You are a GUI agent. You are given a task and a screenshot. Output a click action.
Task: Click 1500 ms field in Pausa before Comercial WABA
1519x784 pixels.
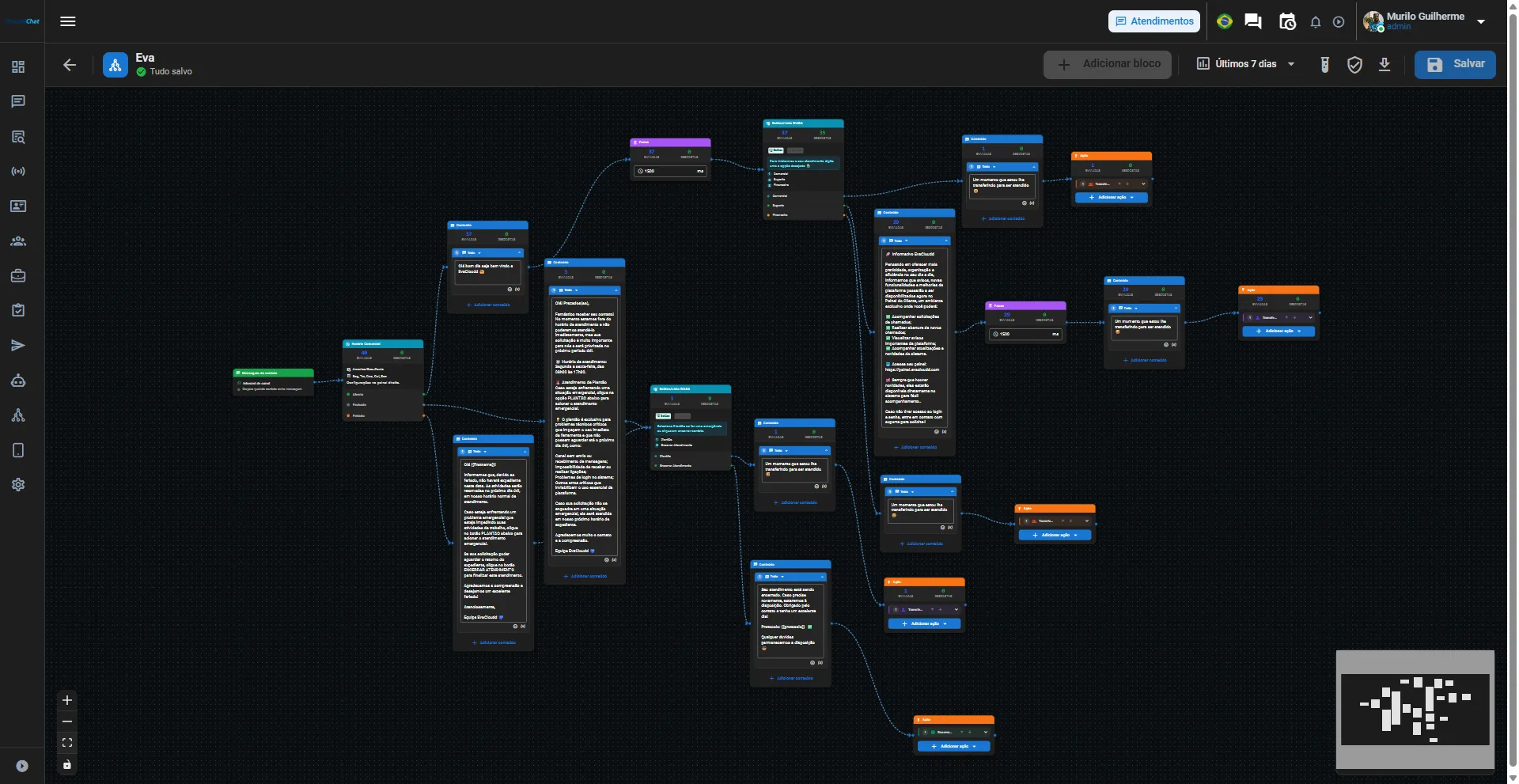(x=670, y=171)
